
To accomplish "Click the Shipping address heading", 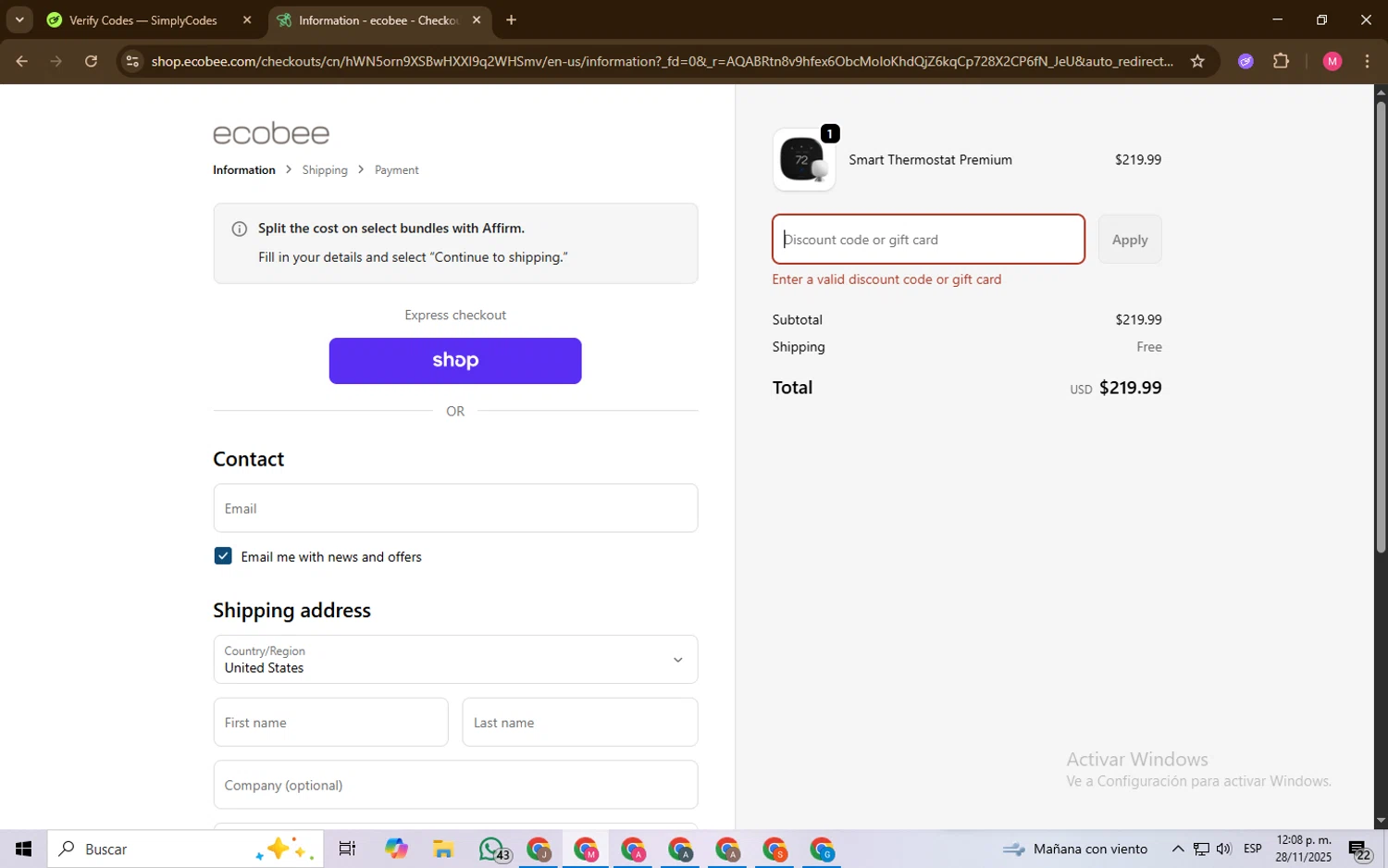I will (291, 611).
